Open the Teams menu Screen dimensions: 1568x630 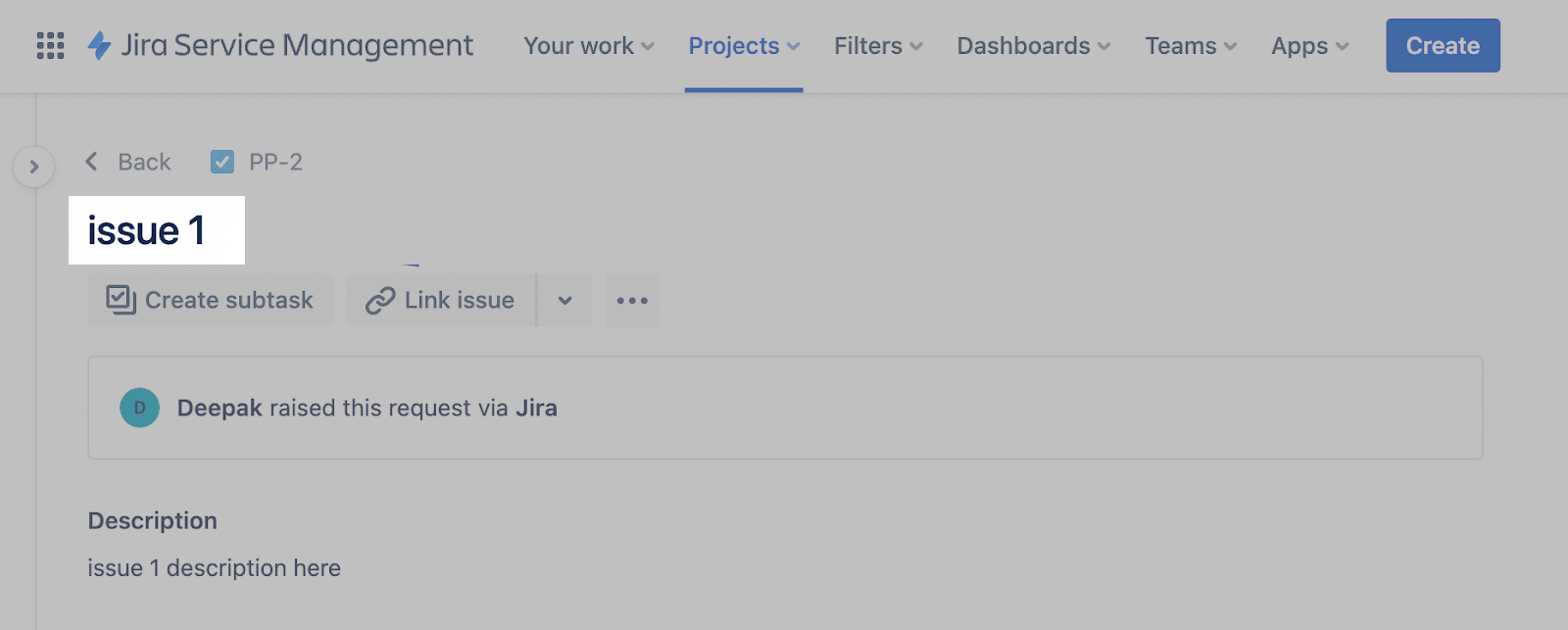(x=1191, y=46)
